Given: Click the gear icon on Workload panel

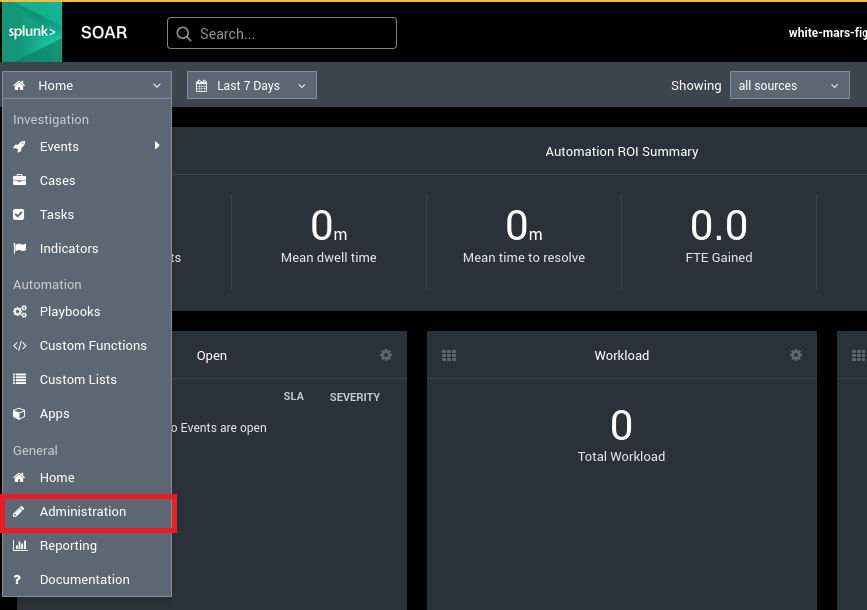Looking at the screenshot, I should tap(796, 355).
